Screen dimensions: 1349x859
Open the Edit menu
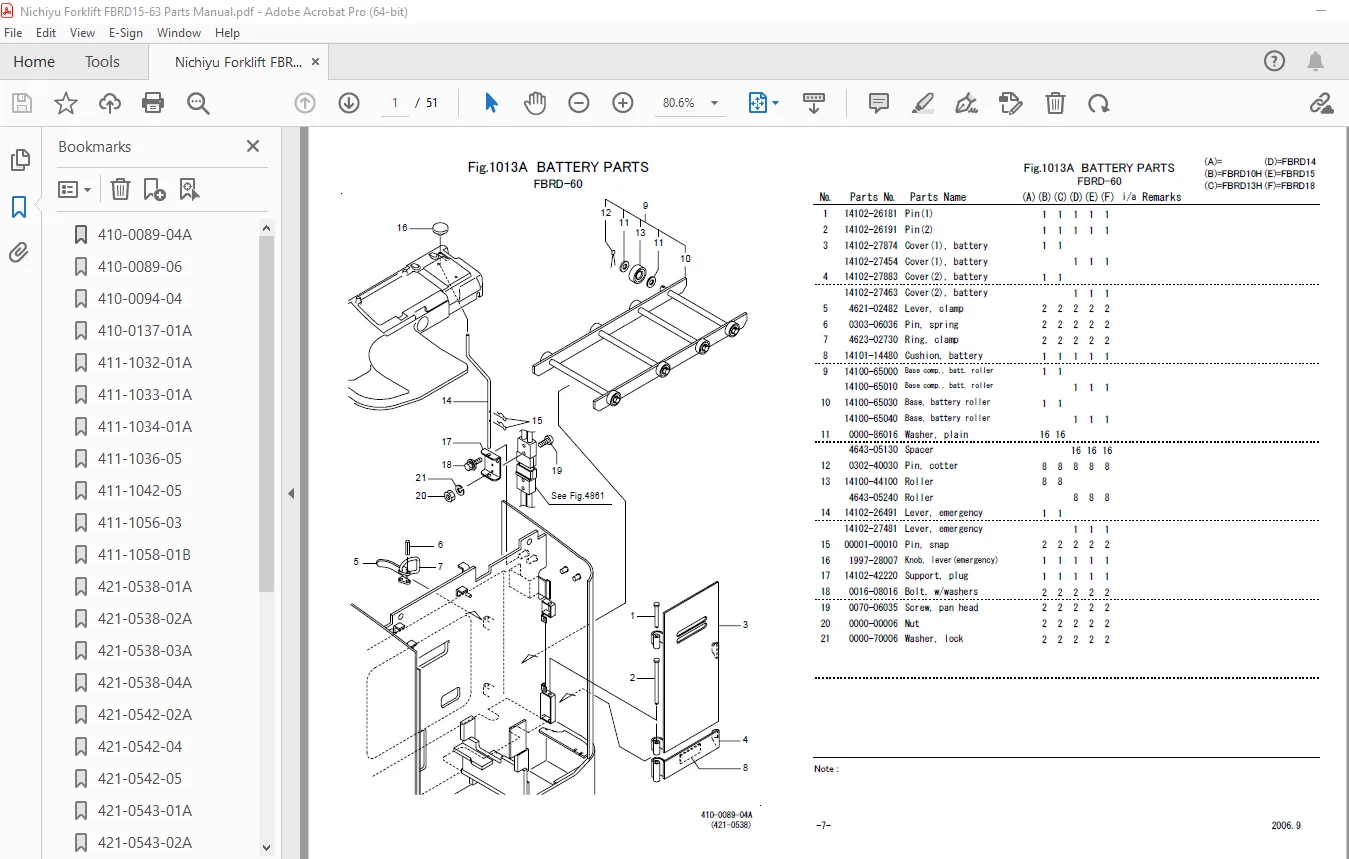pos(46,32)
